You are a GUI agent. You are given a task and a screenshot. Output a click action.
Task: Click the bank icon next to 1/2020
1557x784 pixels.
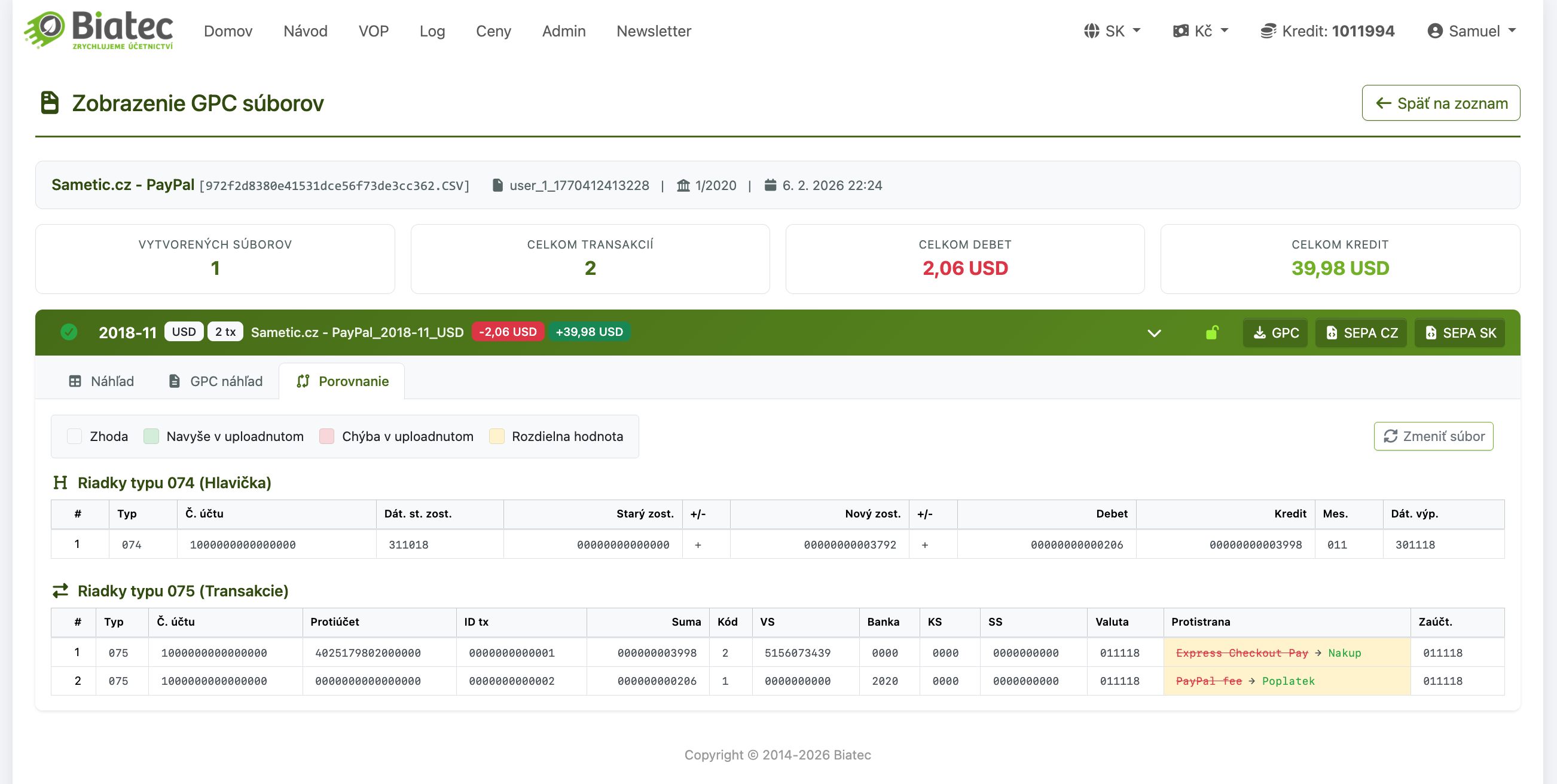click(683, 185)
